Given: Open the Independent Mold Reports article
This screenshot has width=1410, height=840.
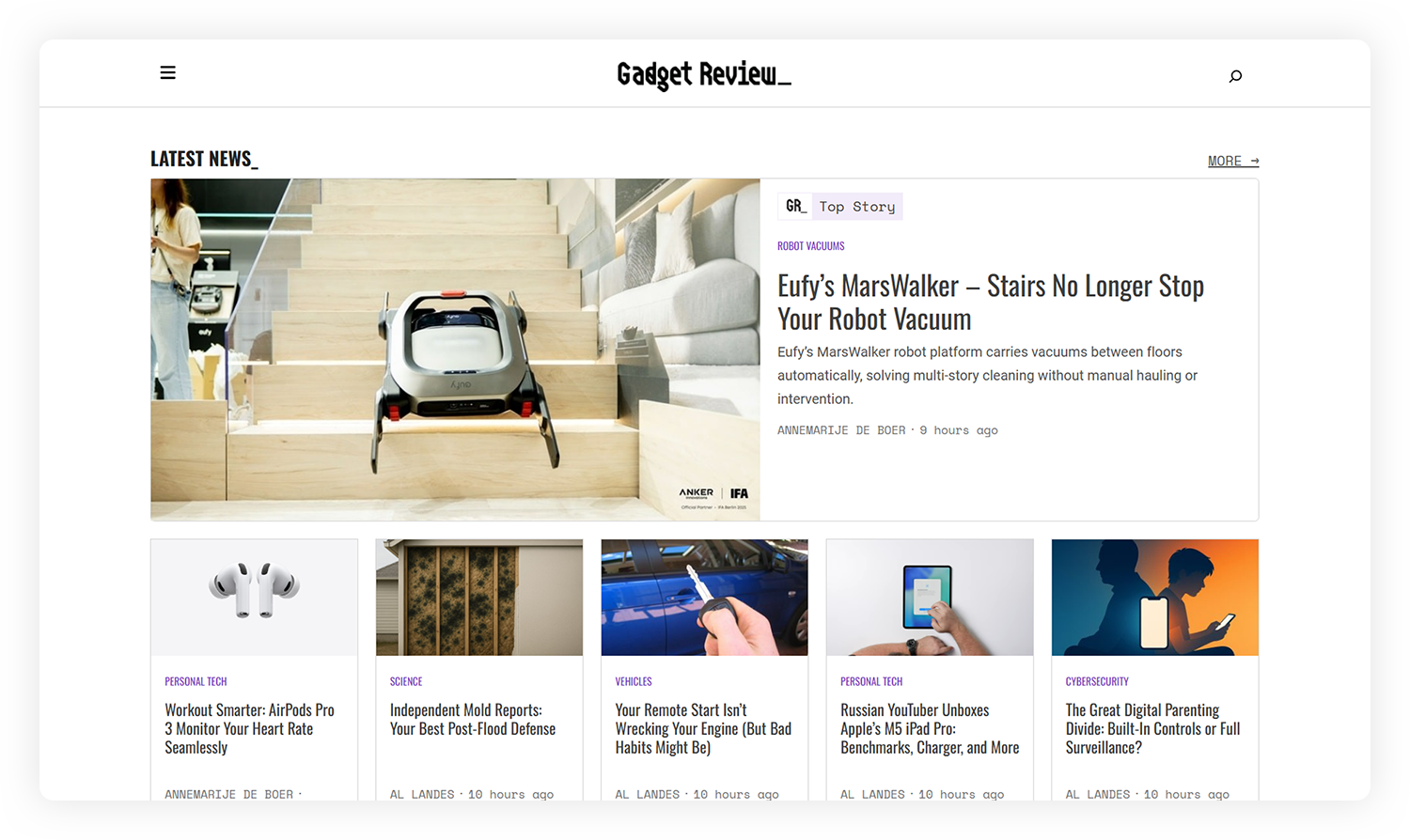Looking at the screenshot, I should click(473, 719).
